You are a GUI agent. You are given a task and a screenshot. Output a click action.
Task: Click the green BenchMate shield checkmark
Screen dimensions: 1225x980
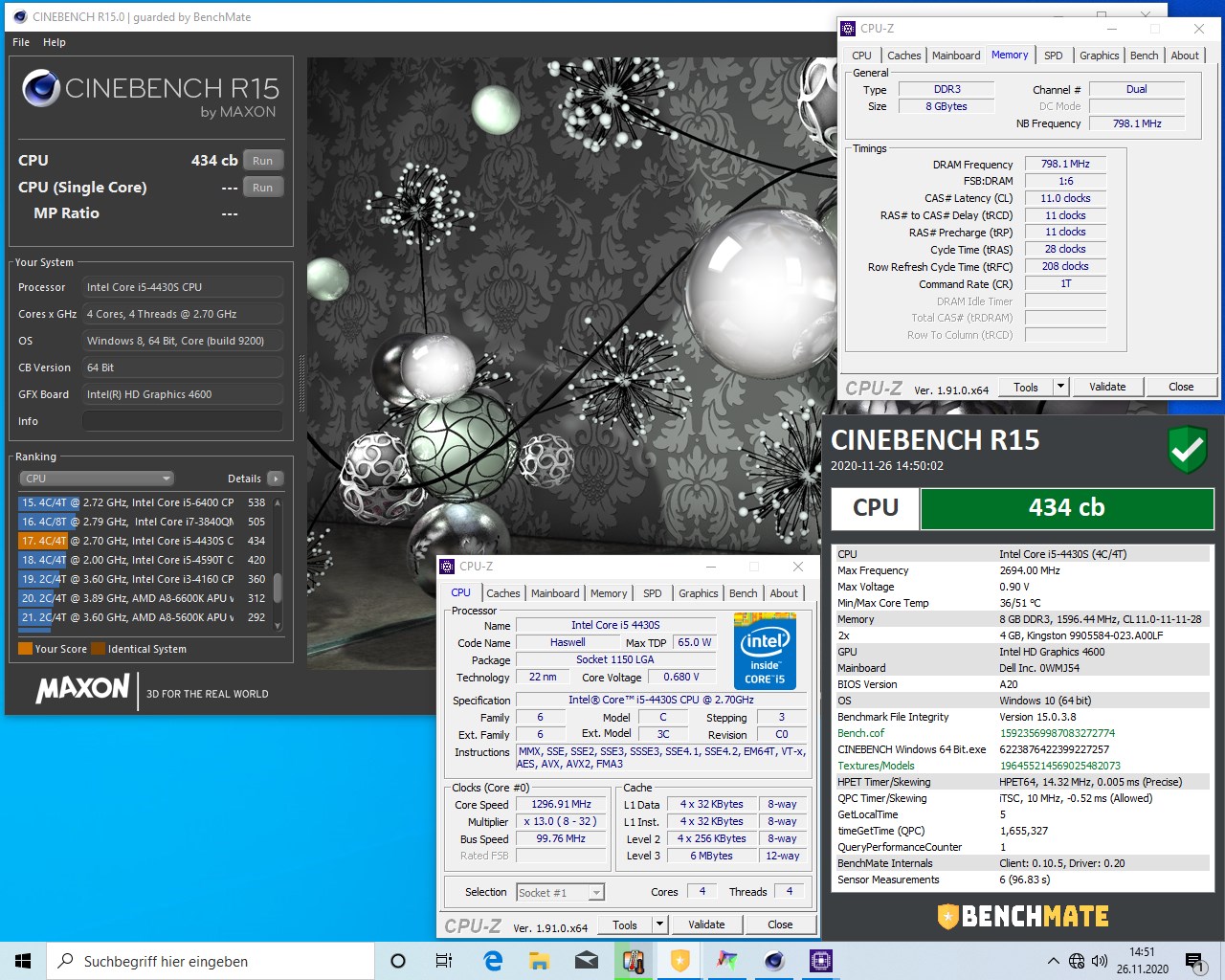[1188, 450]
